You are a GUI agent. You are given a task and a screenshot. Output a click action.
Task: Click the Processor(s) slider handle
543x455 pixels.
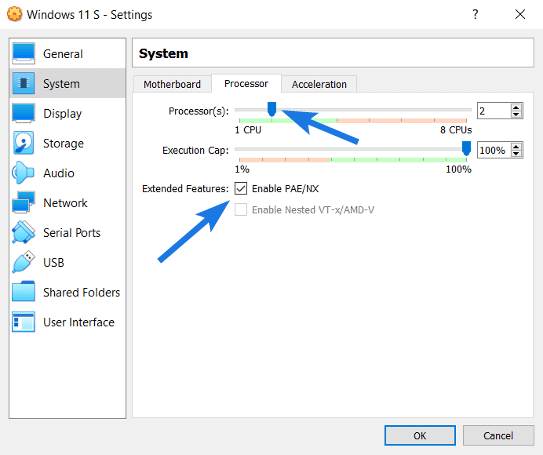272,109
